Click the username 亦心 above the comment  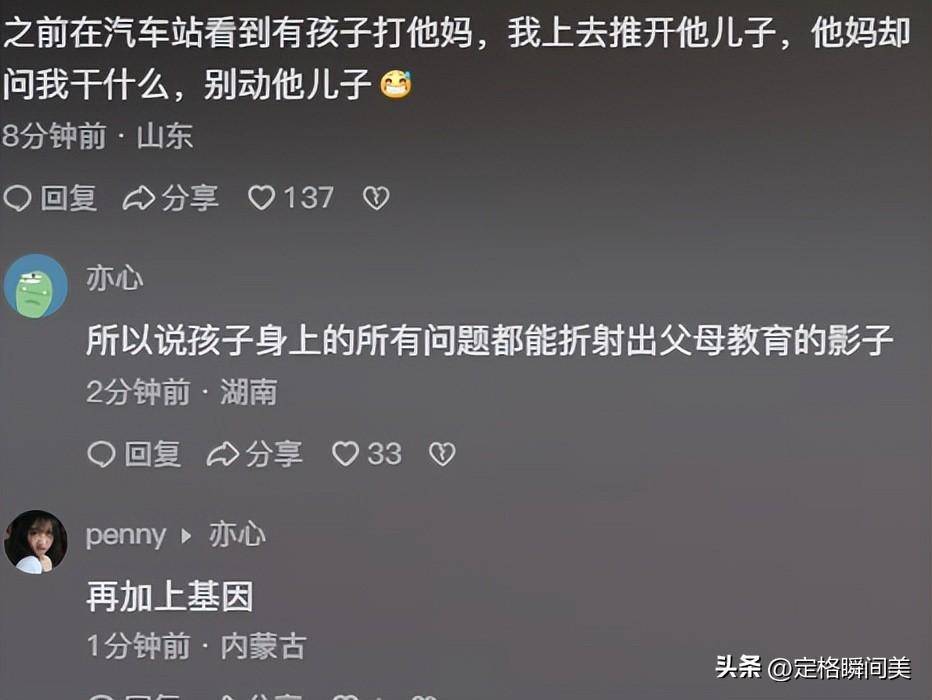point(115,279)
